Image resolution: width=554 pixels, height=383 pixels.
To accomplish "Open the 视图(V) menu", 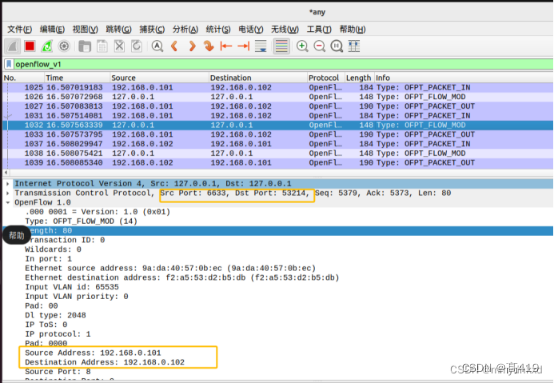I will pyautogui.click(x=85, y=29).
